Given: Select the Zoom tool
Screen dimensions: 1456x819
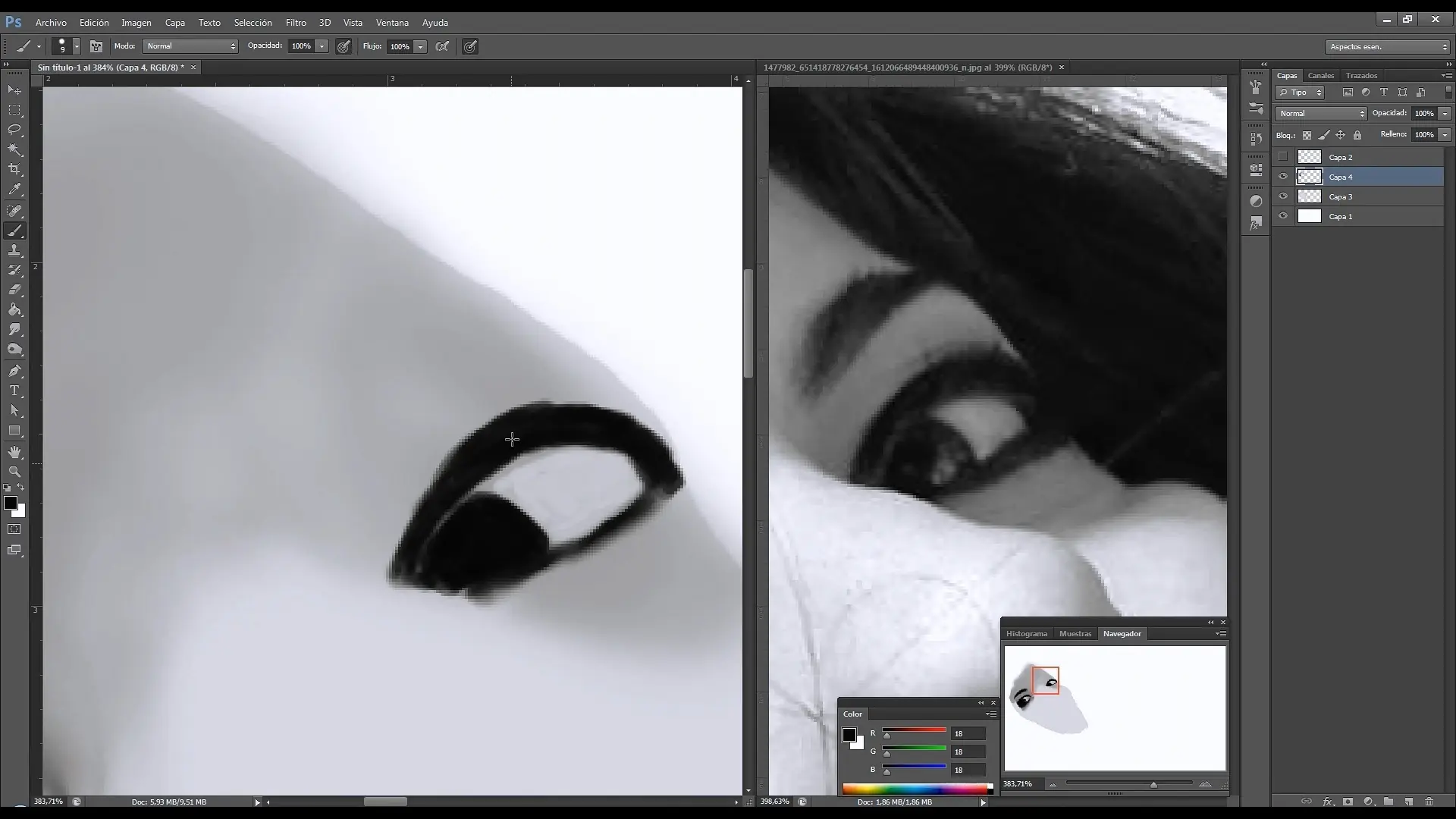Looking at the screenshot, I should coord(14,472).
